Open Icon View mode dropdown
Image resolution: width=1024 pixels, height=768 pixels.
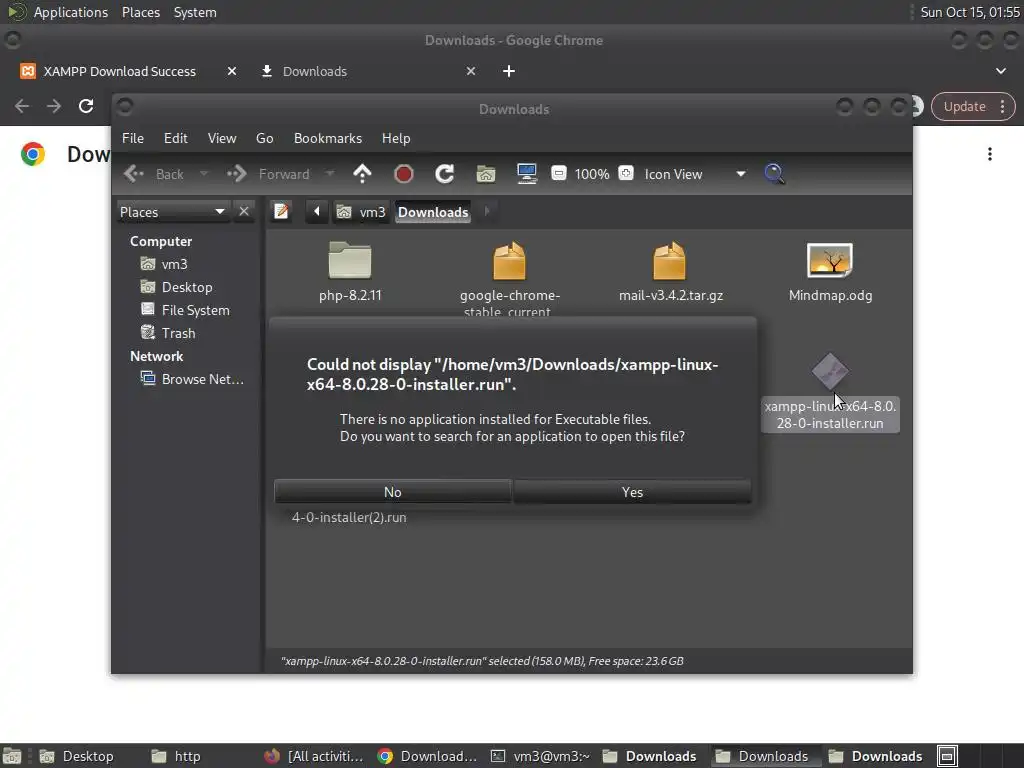click(694, 174)
